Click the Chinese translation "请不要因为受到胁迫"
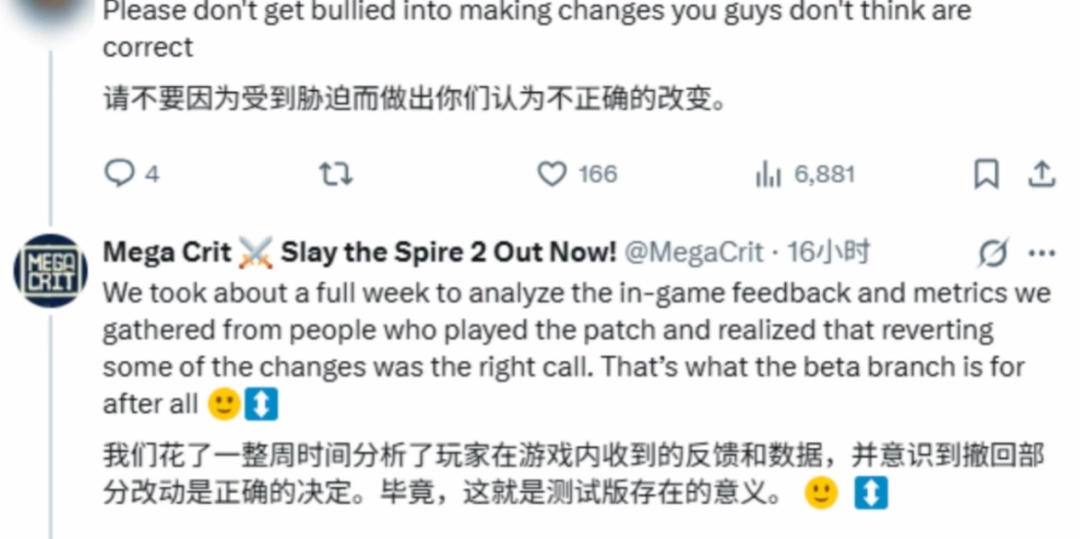Screen dimensions: 1080x539 pos(415,101)
